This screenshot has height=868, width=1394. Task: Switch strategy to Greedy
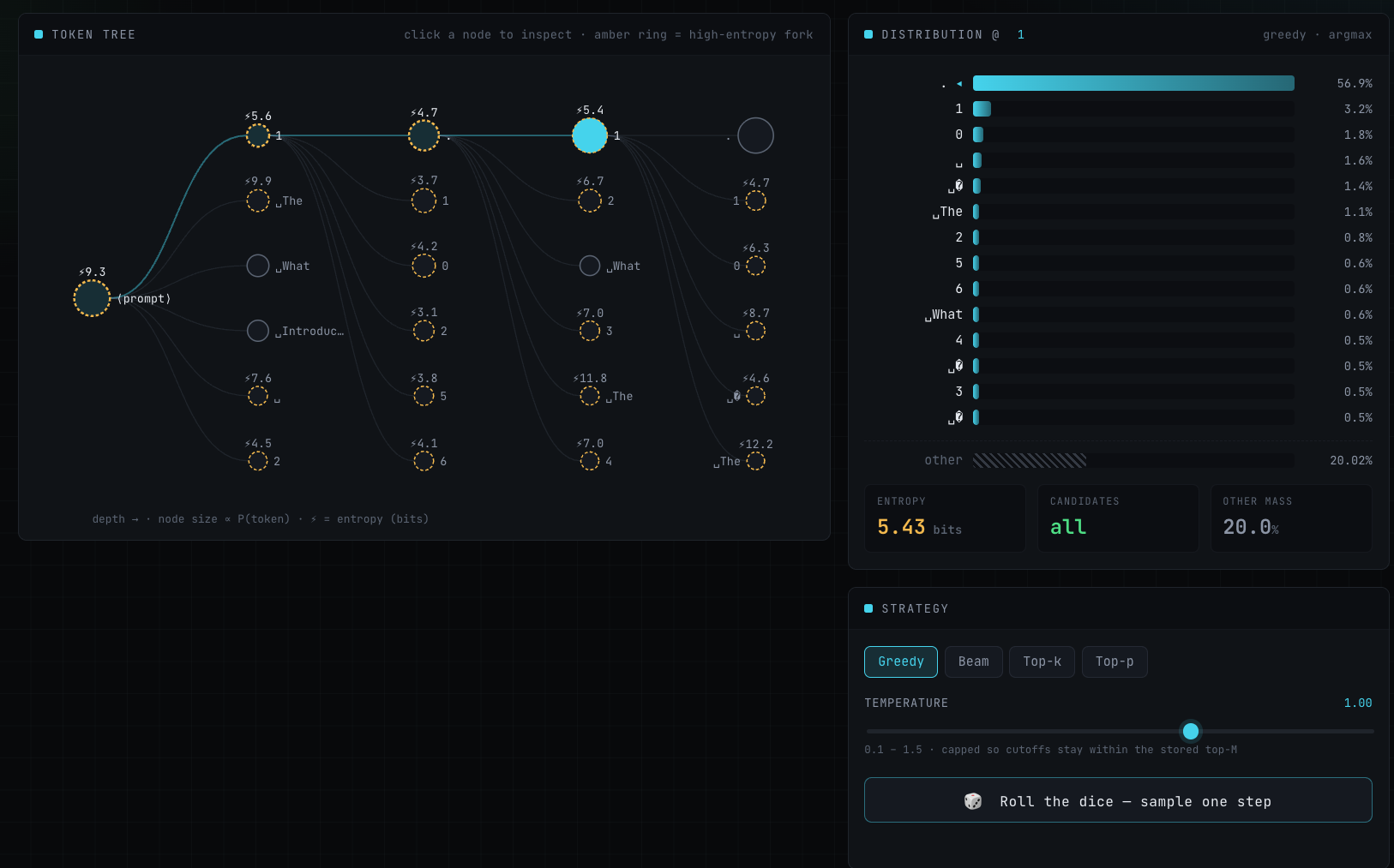pos(901,661)
